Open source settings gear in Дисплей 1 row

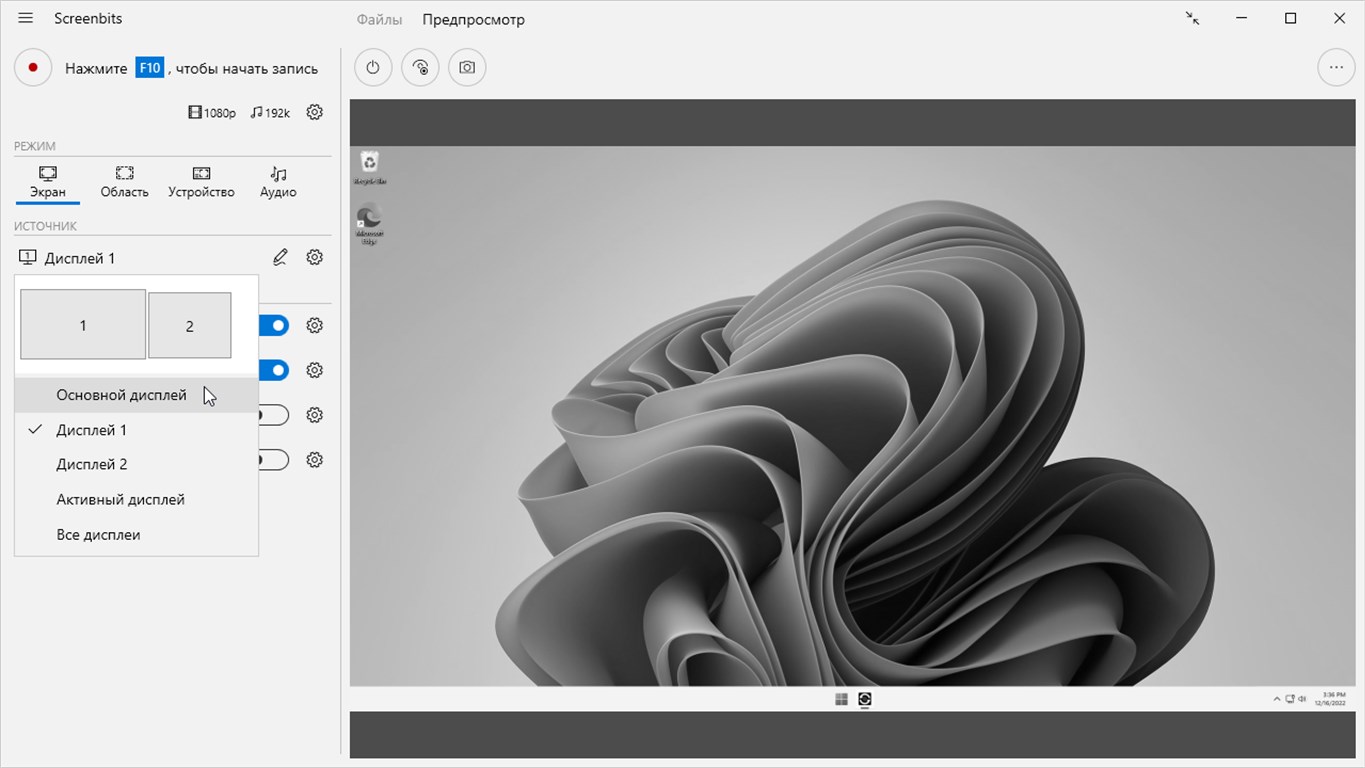314,258
